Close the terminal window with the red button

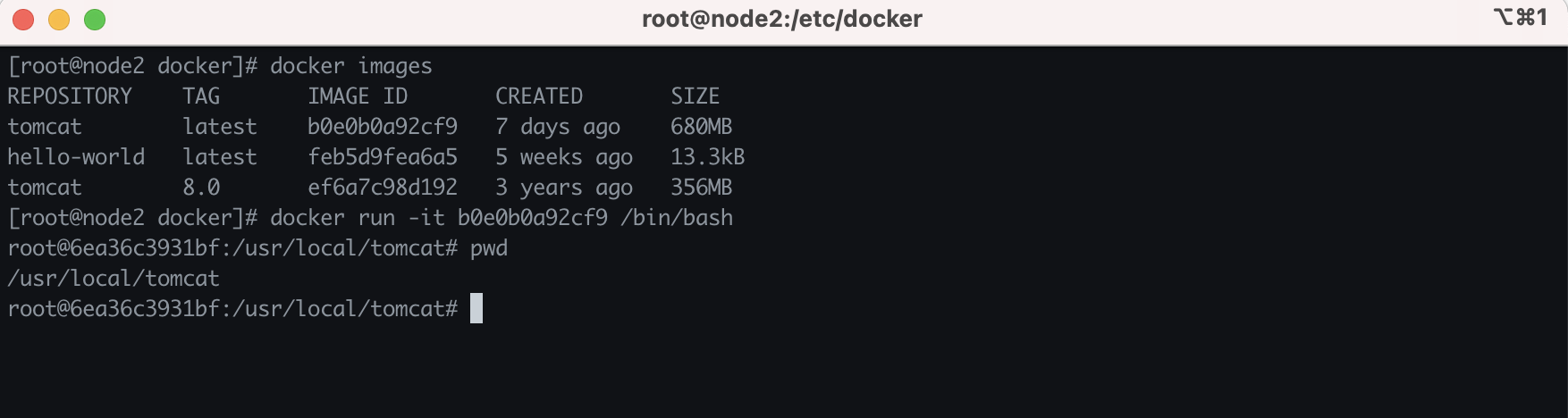tap(23, 19)
